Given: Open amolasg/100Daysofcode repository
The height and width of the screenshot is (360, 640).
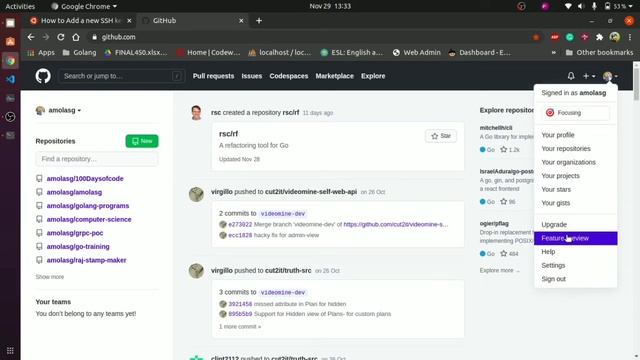Looking at the screenshot, I should 85,178.
